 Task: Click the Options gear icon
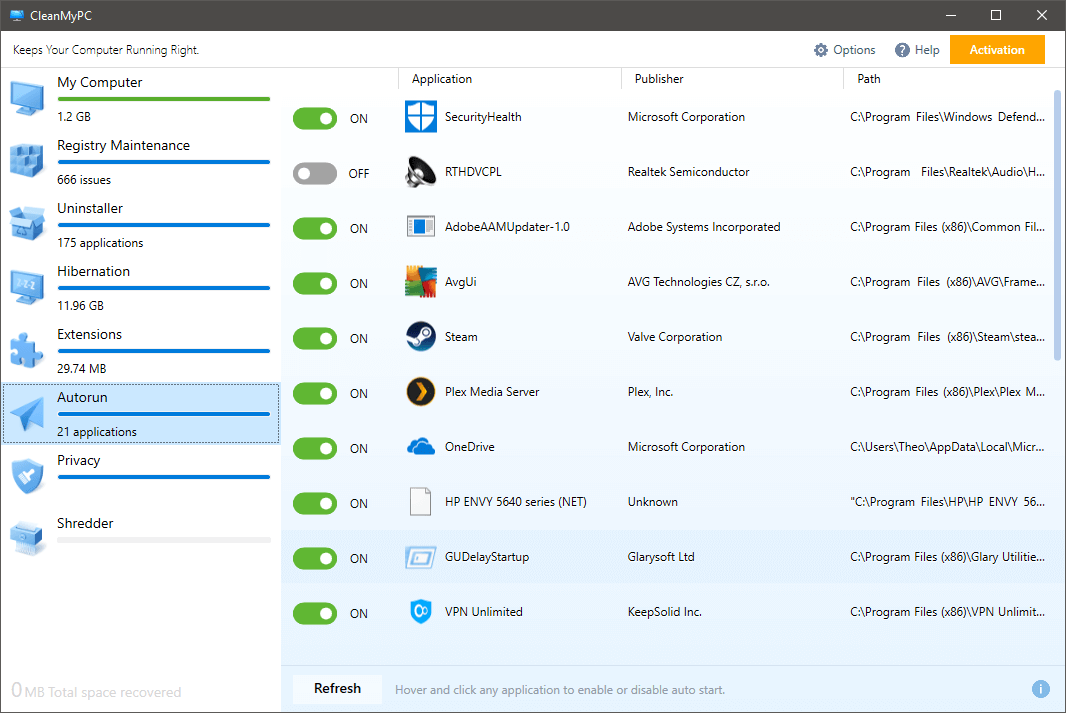[821, 50]
